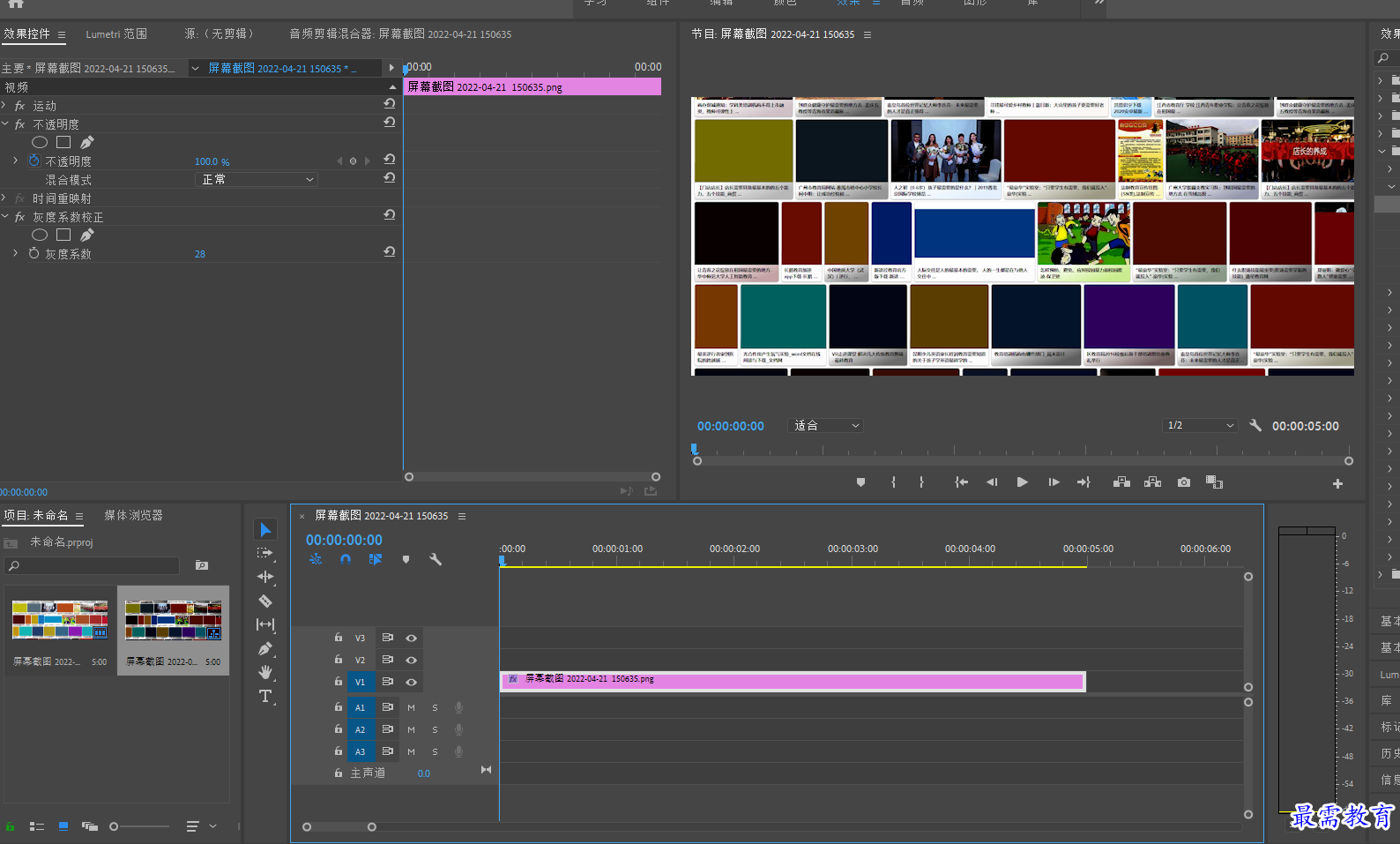The height and width of the screenshot is (844, 1400).
Task: Collapse the 灰度系数校正 effect group
Action: point(4,216)
